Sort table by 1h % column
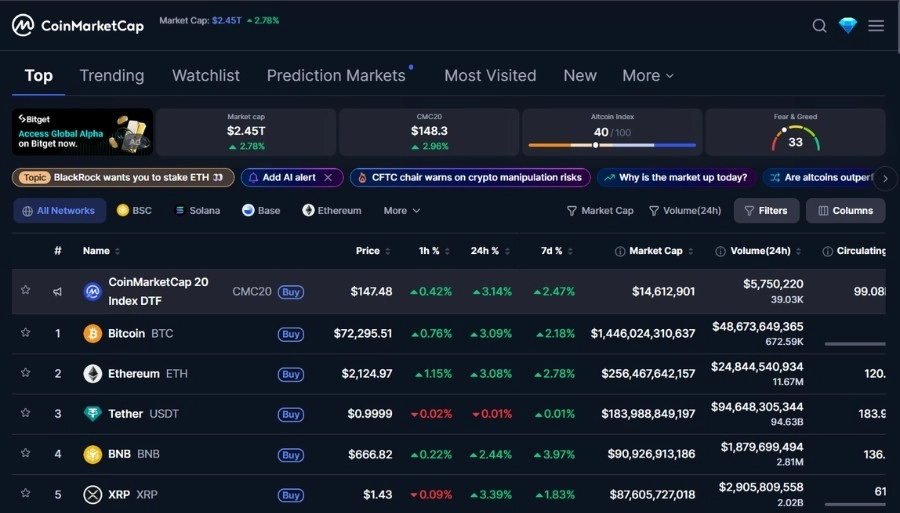 pyautogui.click(x=435, y=251)
